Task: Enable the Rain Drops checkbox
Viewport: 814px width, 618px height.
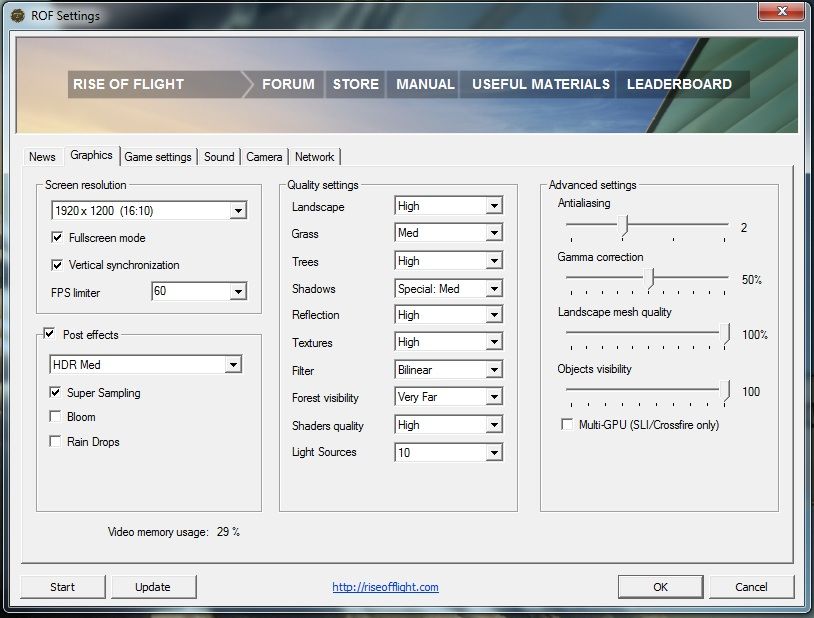Action: [55, 441]
